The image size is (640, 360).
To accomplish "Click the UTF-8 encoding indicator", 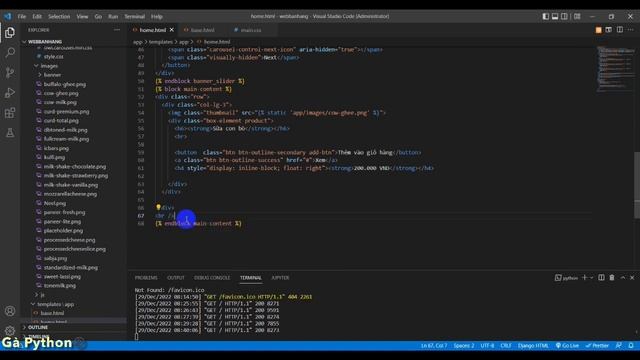I will 487,346.
